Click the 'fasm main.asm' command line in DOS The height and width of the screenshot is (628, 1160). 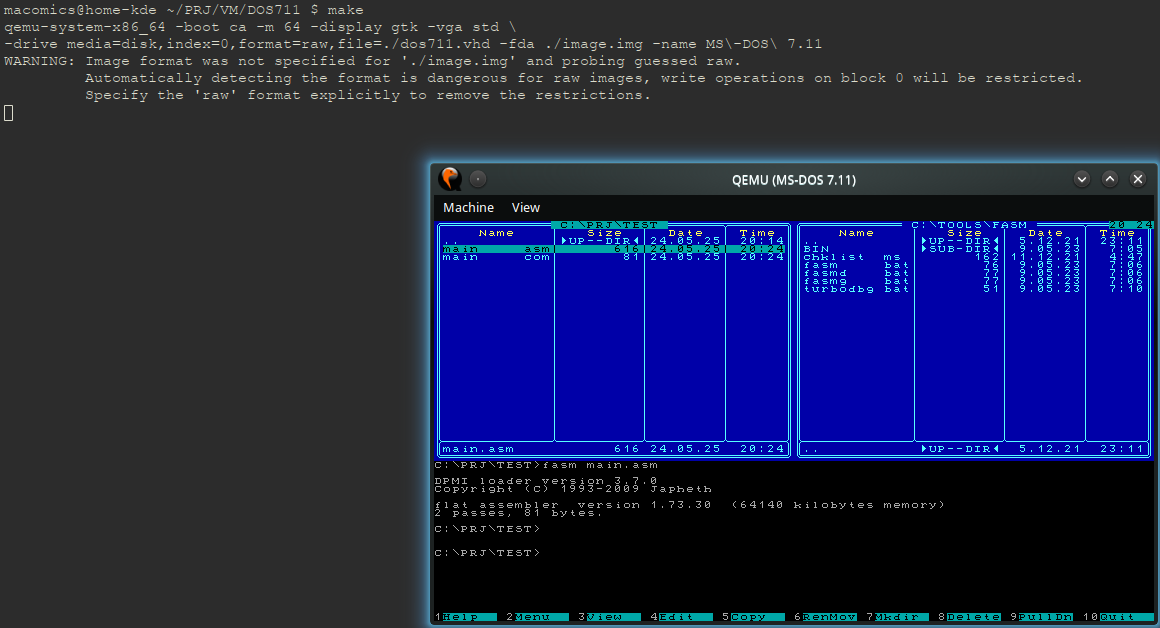click(x=546, y=465)
